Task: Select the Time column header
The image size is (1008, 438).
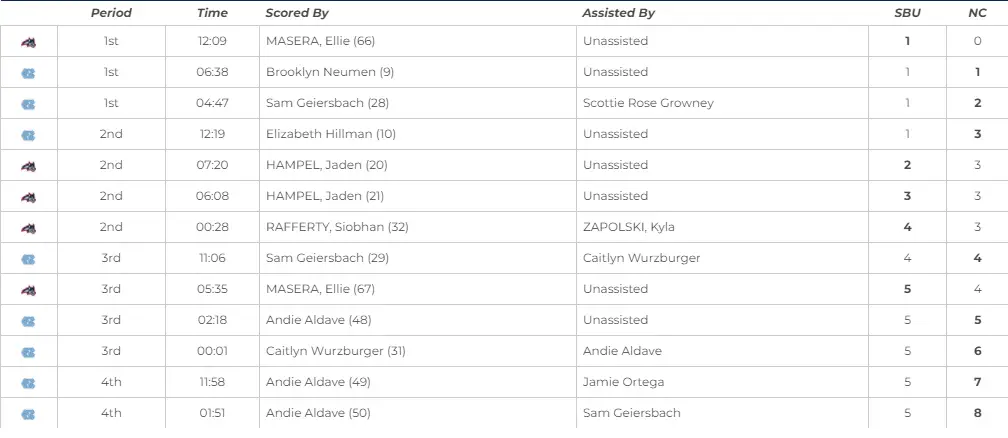Action: 212,13
